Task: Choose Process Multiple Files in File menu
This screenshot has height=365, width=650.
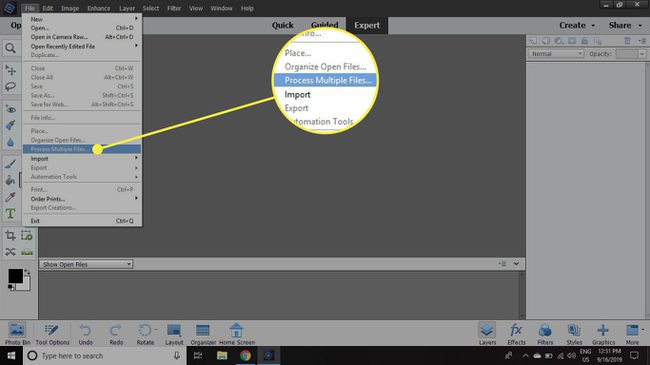Action: [x=82, y=149]
